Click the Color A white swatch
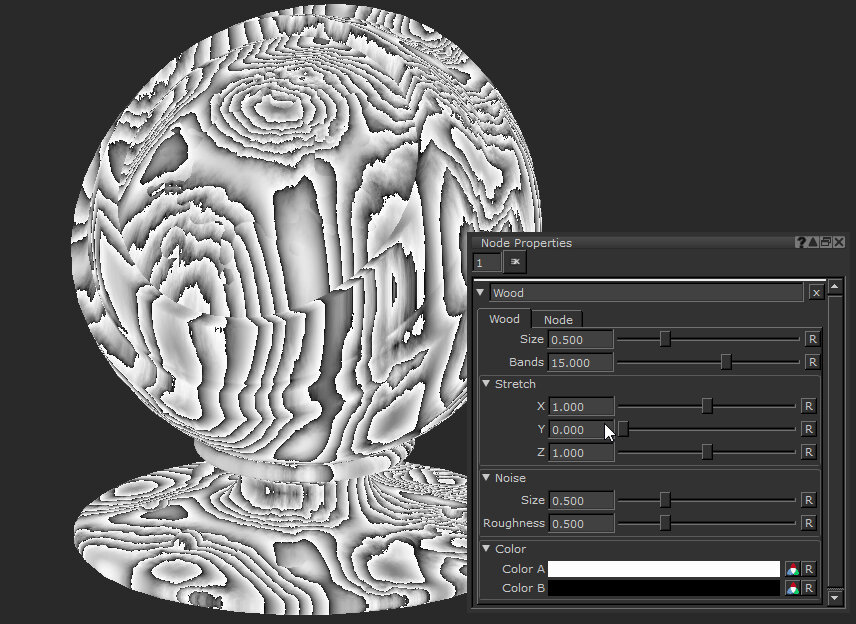The width and height of the screenshot is (856, 624). tap(663, 569)
